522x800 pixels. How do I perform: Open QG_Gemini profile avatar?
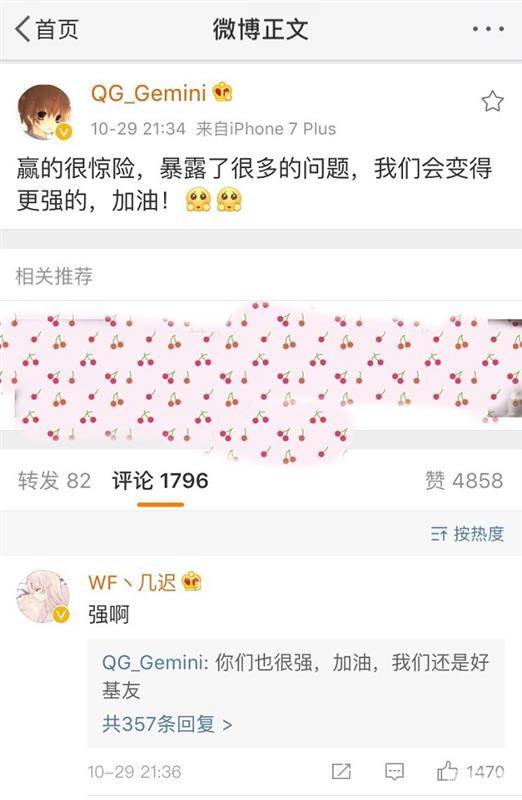pos(45,112)
